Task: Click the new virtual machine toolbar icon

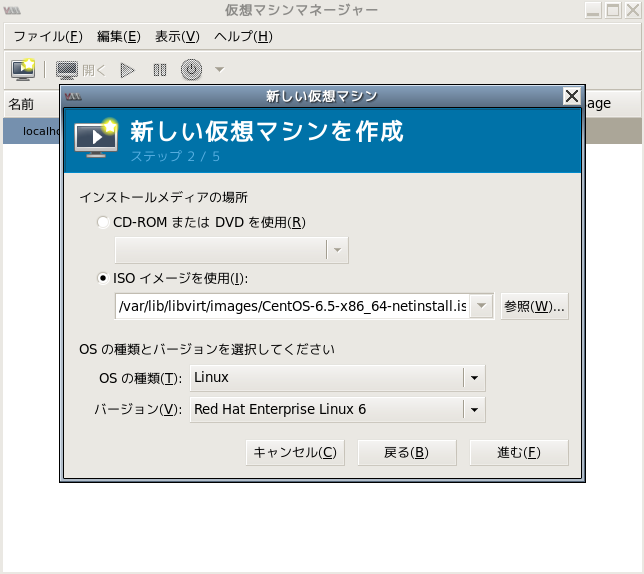Action: (x=23, y=69)
